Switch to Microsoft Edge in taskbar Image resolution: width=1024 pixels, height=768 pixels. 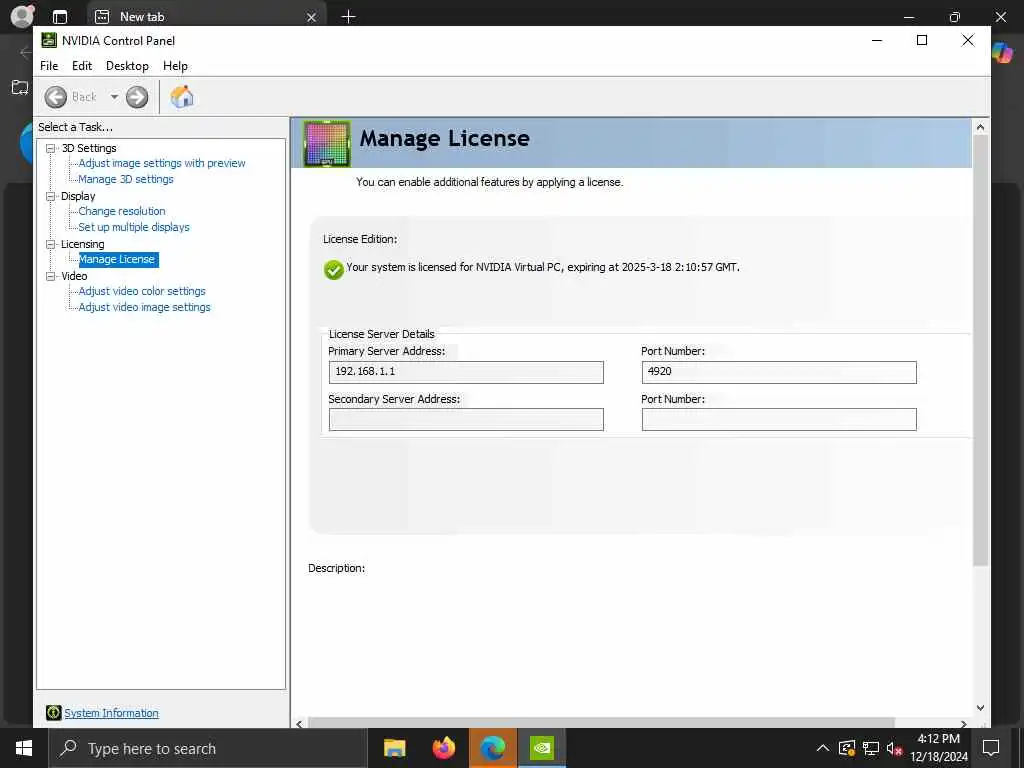pyautogui.click(x=493, y=748)
